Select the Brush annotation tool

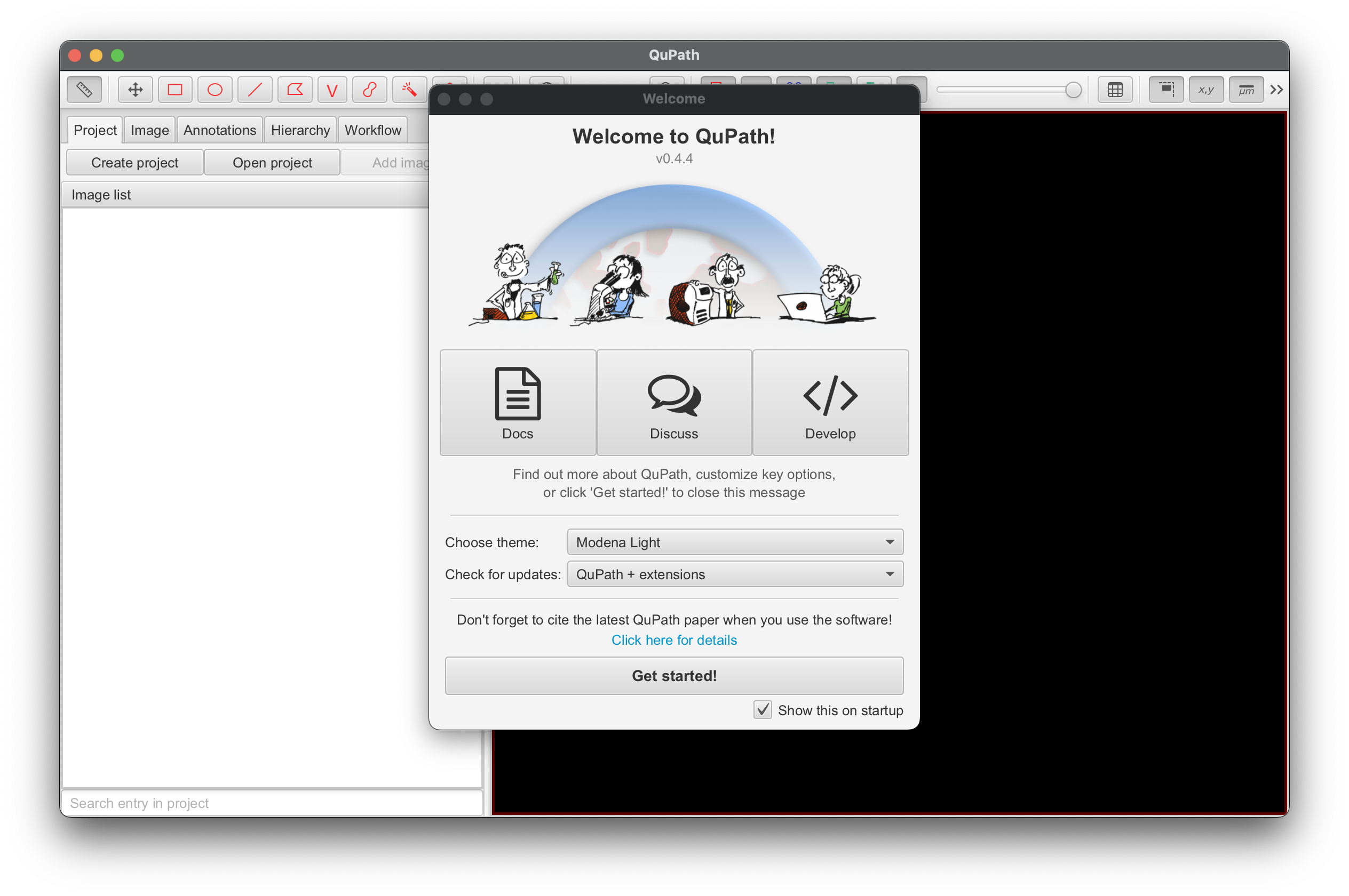(x=369, y=91)
